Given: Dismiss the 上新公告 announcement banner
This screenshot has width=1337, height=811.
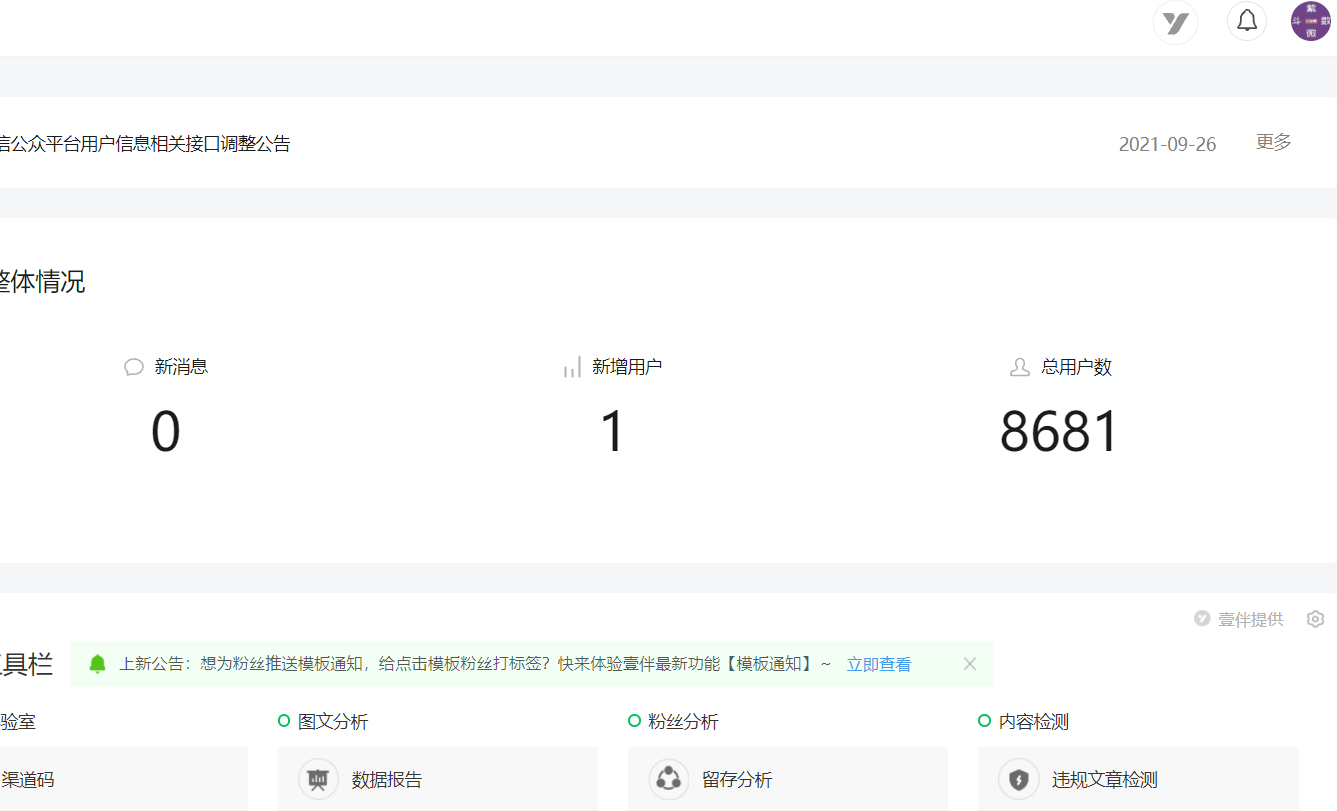Looking at the screenshot, I should coord(969,664).
